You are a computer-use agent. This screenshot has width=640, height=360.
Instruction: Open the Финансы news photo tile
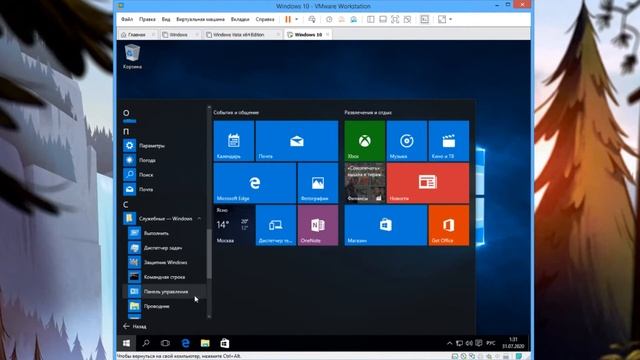(x=364, y=183)
